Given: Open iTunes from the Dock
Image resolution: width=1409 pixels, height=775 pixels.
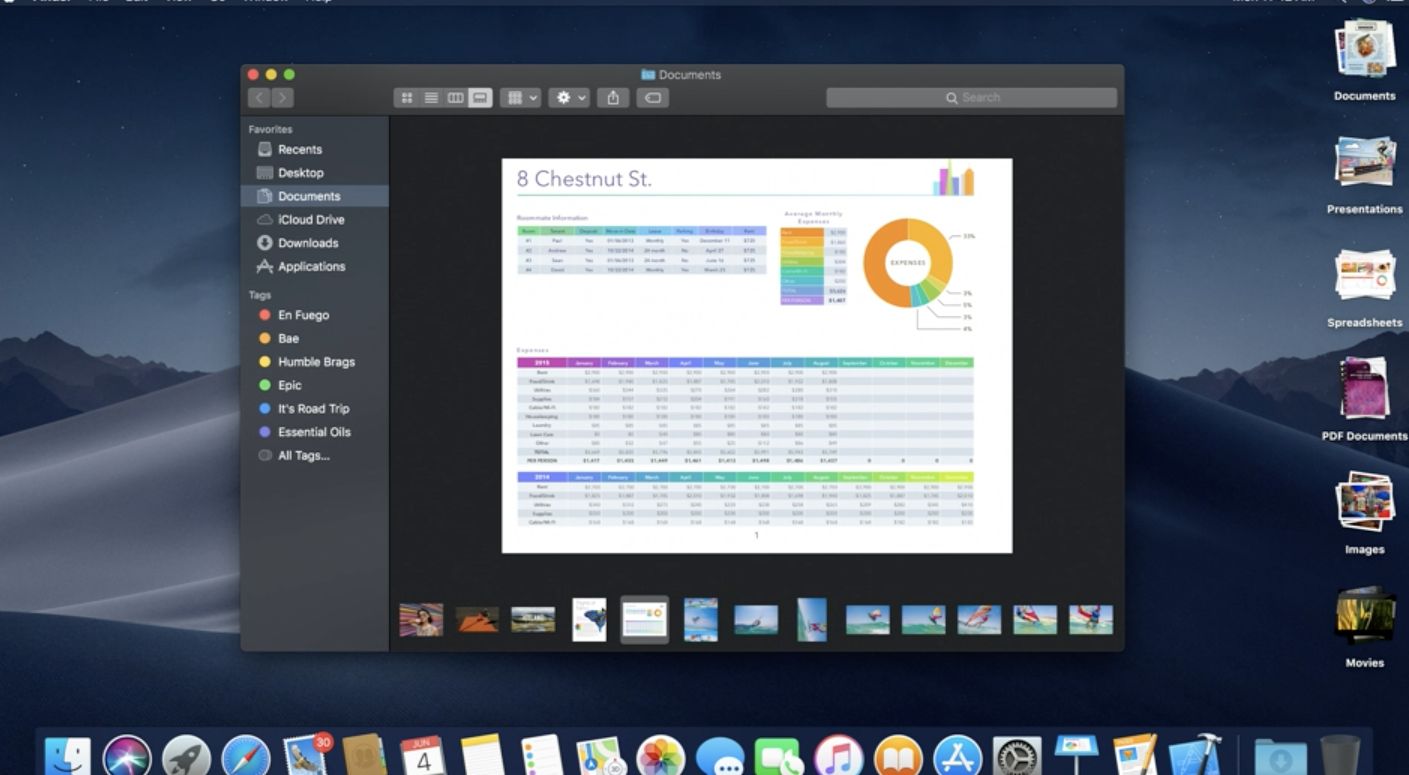Looking at the screenshot, I should 838,757.
